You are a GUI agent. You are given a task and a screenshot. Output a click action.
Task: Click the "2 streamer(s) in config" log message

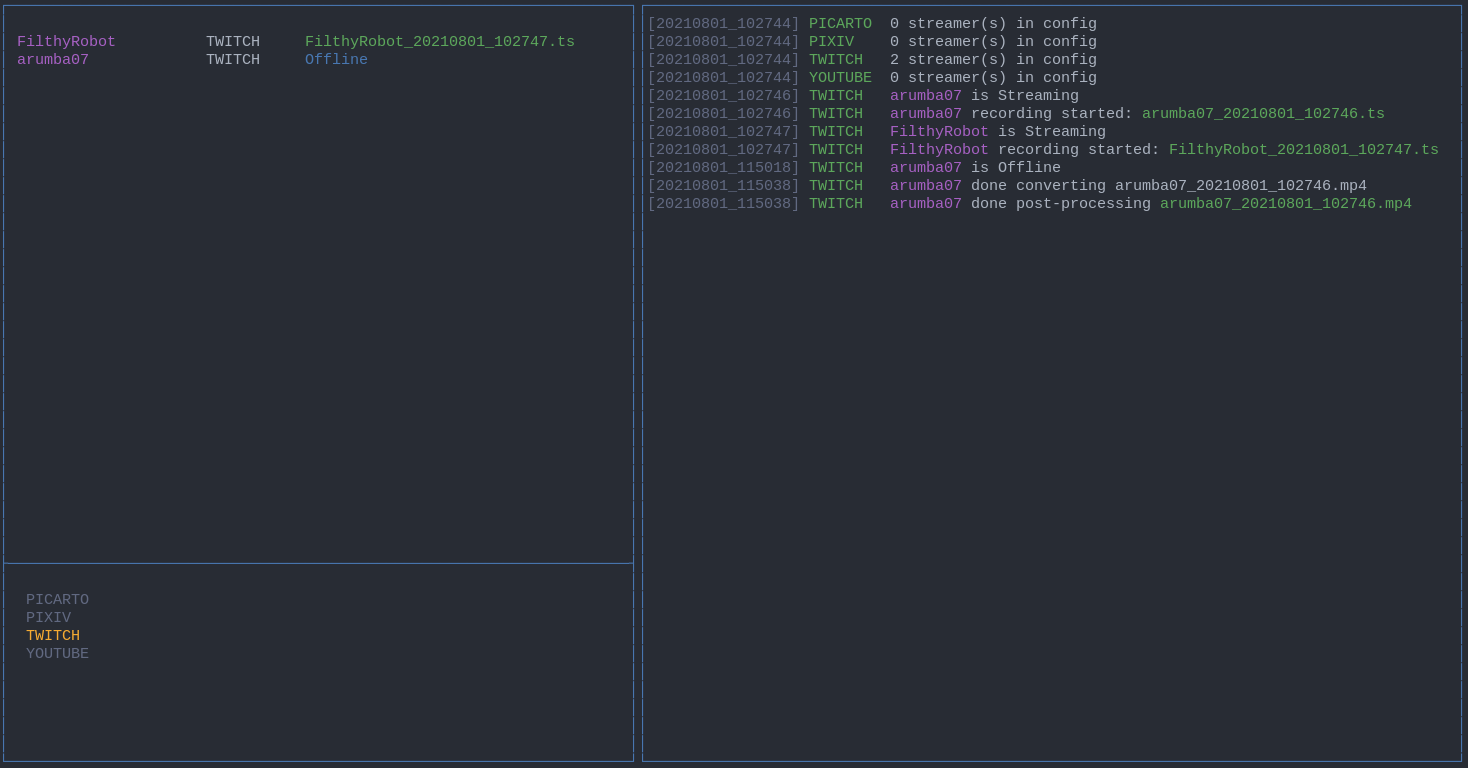[993, 60]
